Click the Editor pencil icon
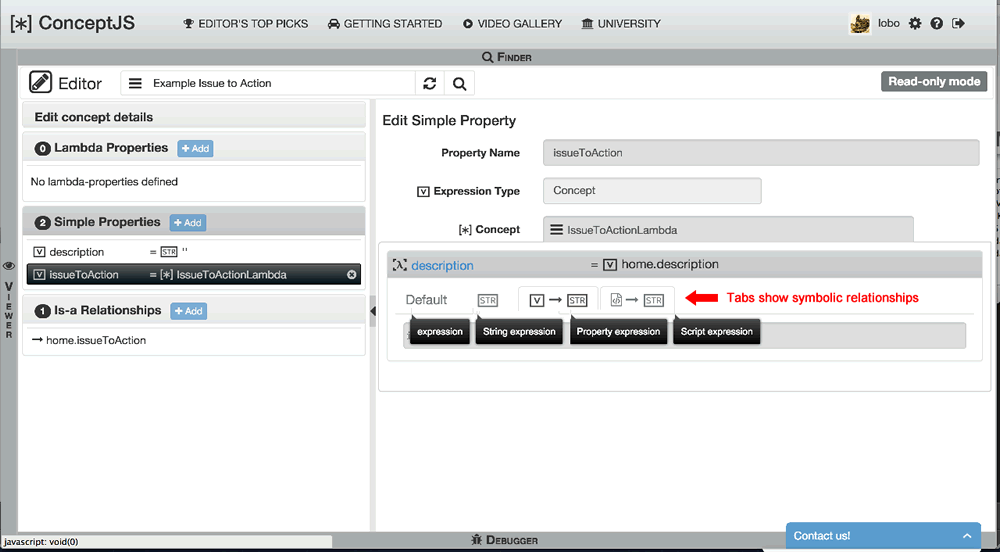Image resolution: width=1000 pixels, height=552 pixels. click(41, 83)
